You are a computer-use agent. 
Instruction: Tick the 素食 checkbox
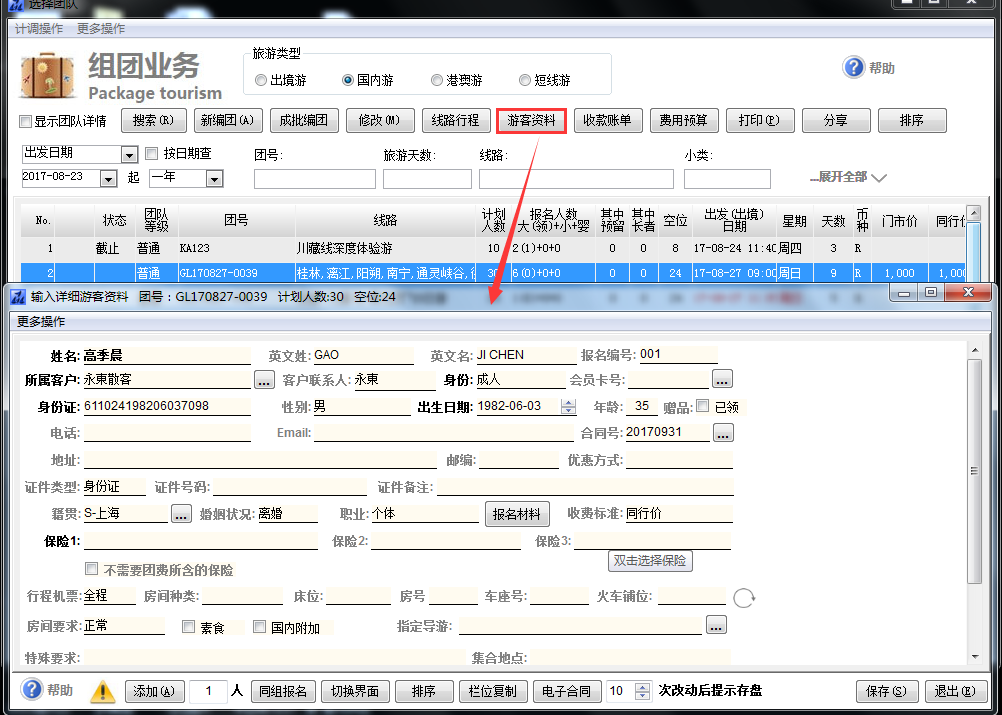pos(188,627)
